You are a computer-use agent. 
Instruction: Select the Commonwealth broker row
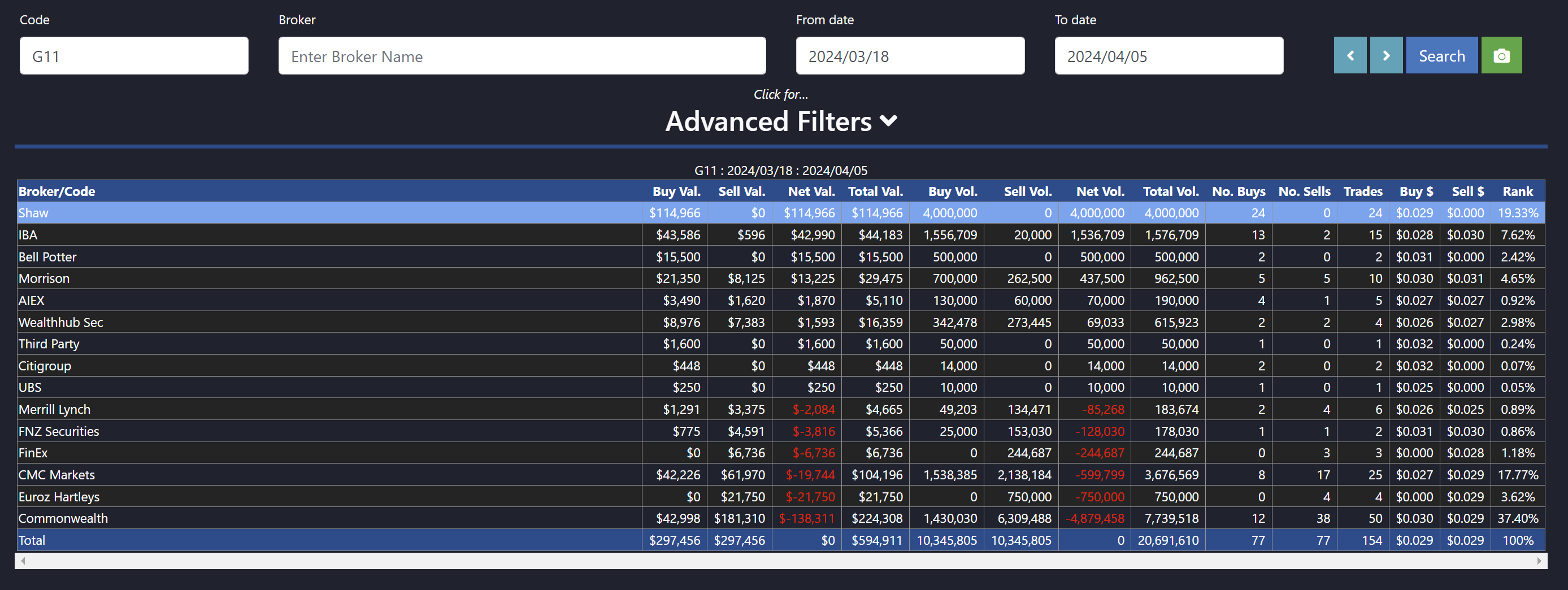(x=781, y=518)
